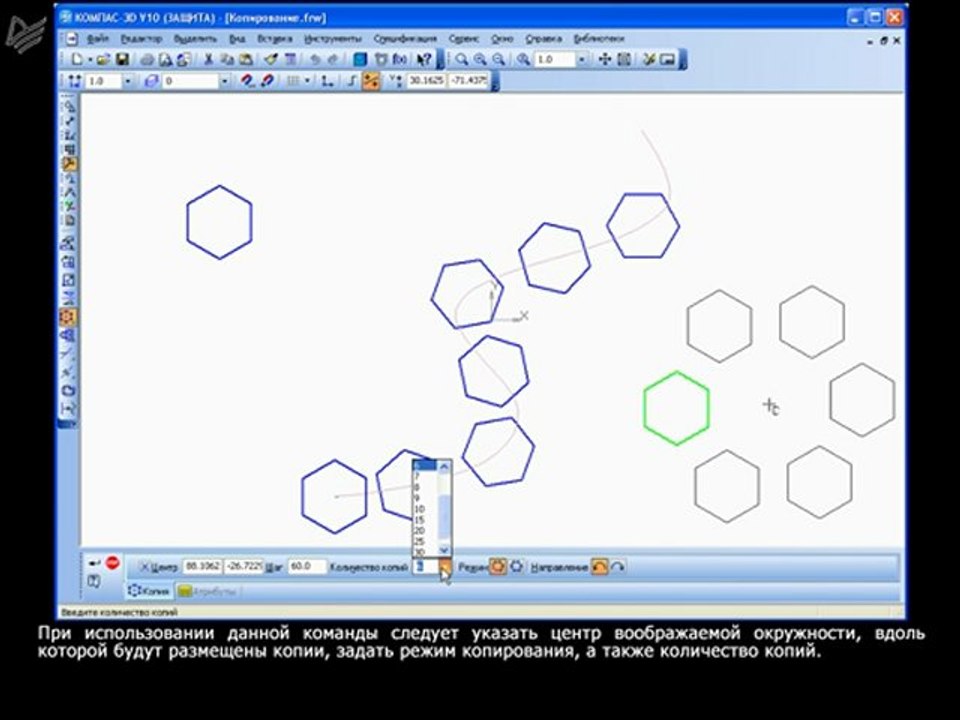This screenshot has height=720, width=960.
Task: Expand the cursor step 1.0 dropdown arrow
Action: pyautogui.click(x=127, y=81)
